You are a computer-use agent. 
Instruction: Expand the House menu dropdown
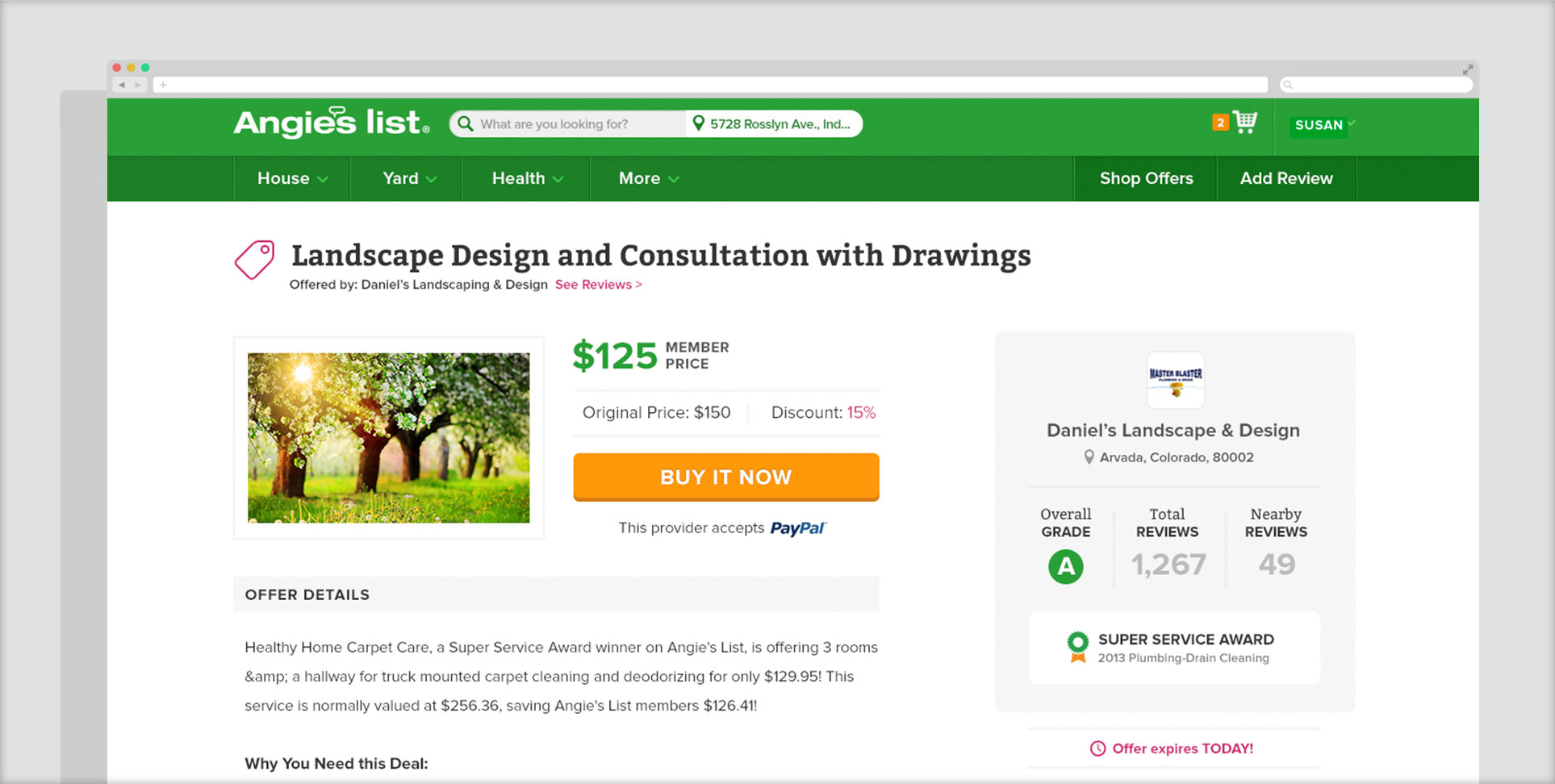[292, 178]
